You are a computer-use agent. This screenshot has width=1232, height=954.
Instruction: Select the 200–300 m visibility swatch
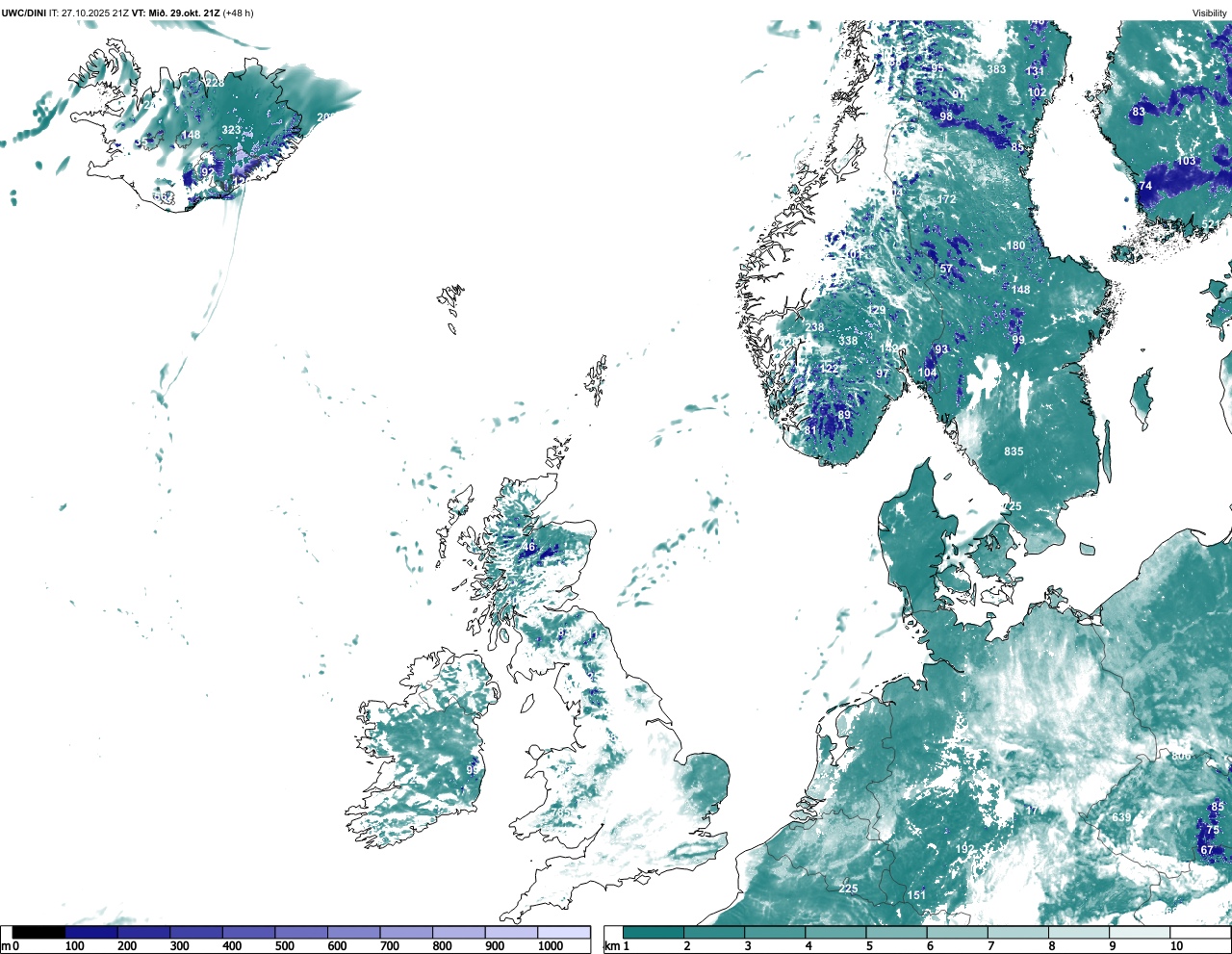143,932
